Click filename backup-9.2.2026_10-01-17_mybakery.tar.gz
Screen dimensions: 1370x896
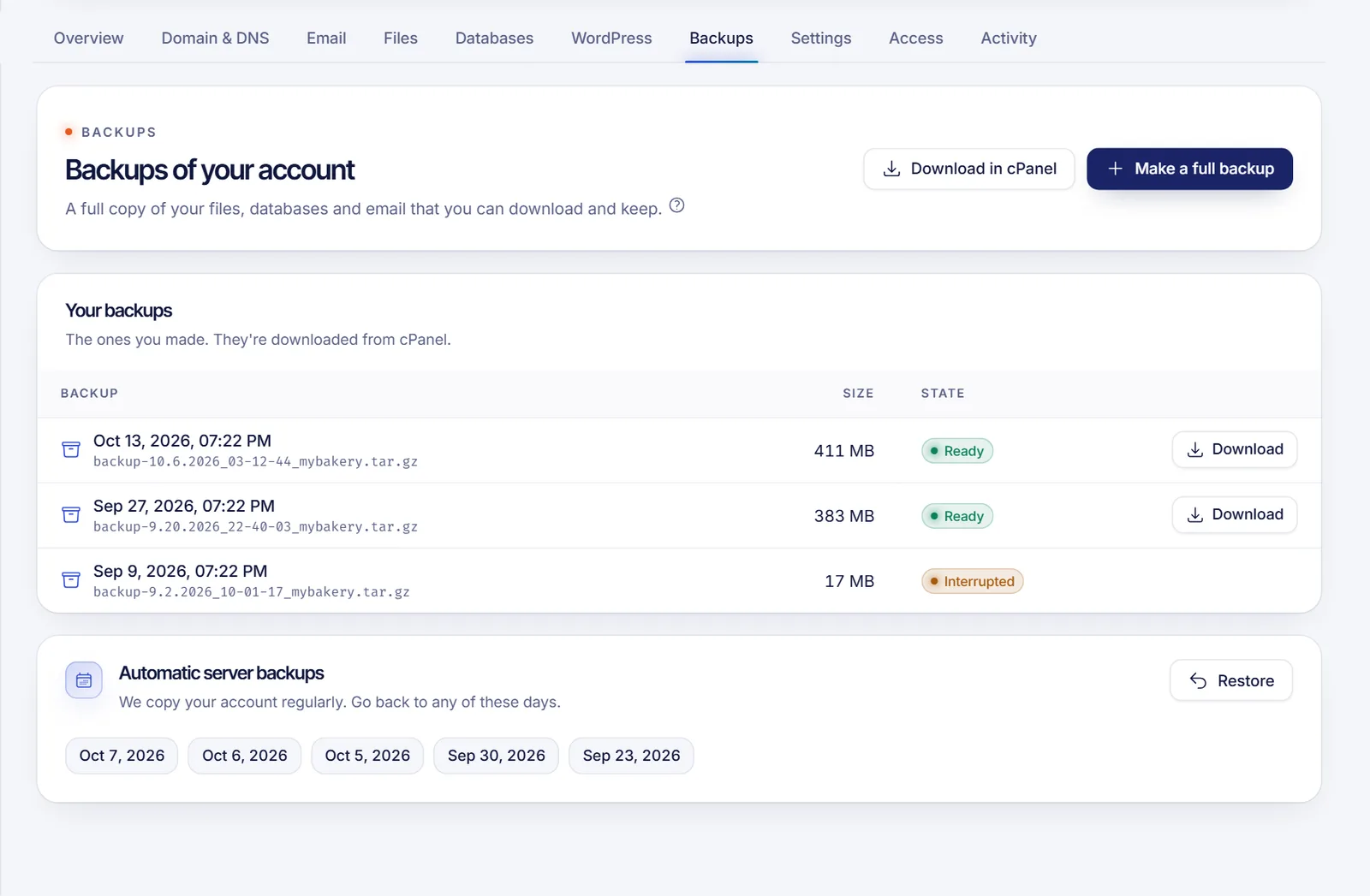click(x=251, y=591)
